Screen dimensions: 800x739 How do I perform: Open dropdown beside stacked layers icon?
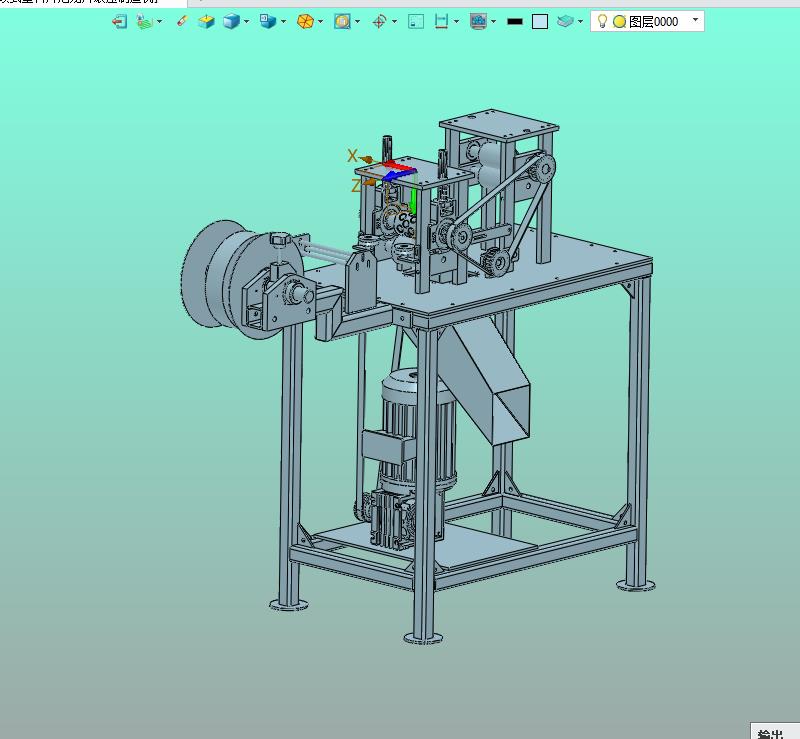pyautogui.click(x=580, y=21)
